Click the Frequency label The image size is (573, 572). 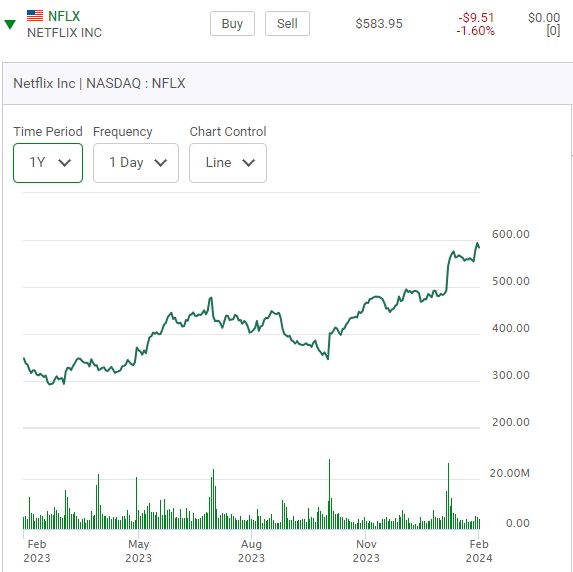(x=123, y=132)
